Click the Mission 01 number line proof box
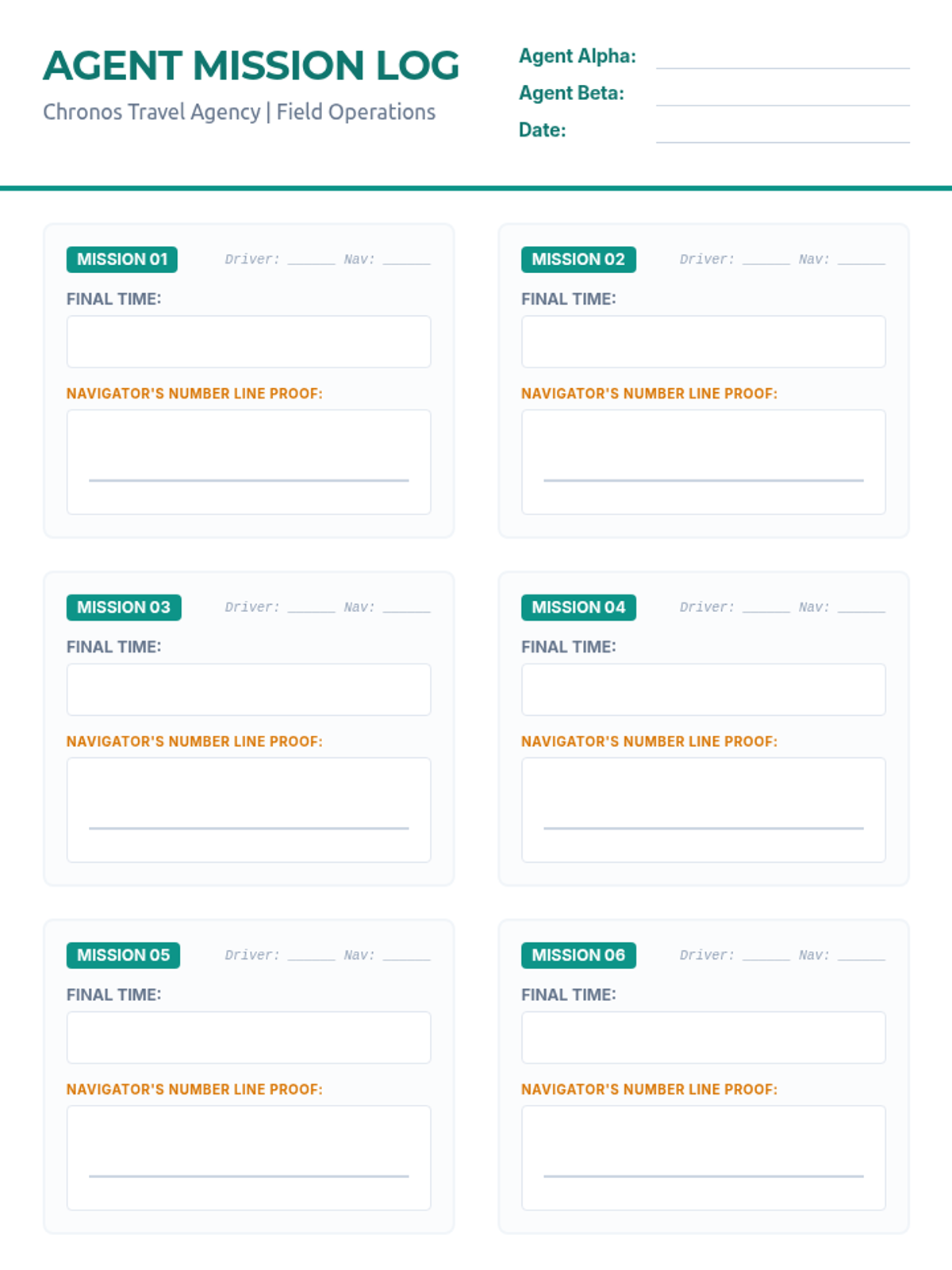This screenshot has height=1270, width=952. click(x=248, y=462)
